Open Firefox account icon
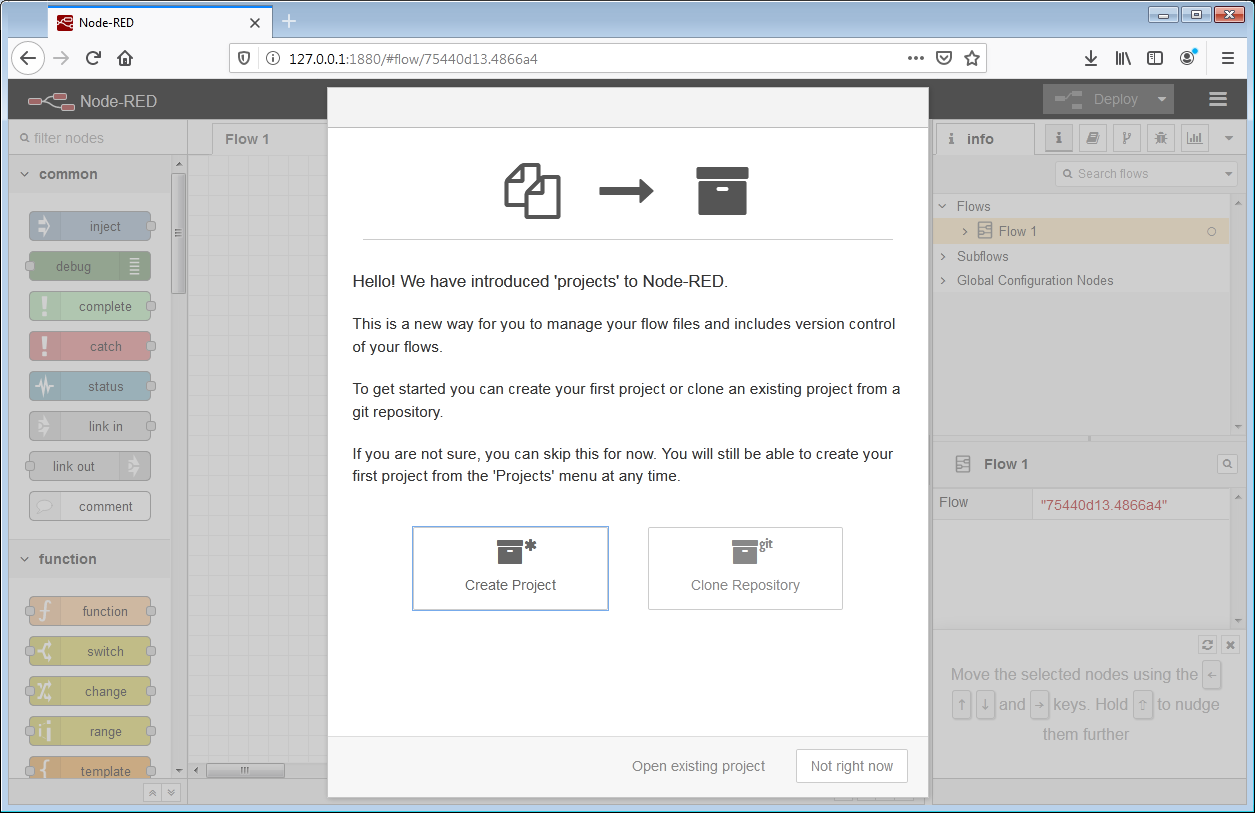1255x813 pixels. click(x=1187, y=58)
